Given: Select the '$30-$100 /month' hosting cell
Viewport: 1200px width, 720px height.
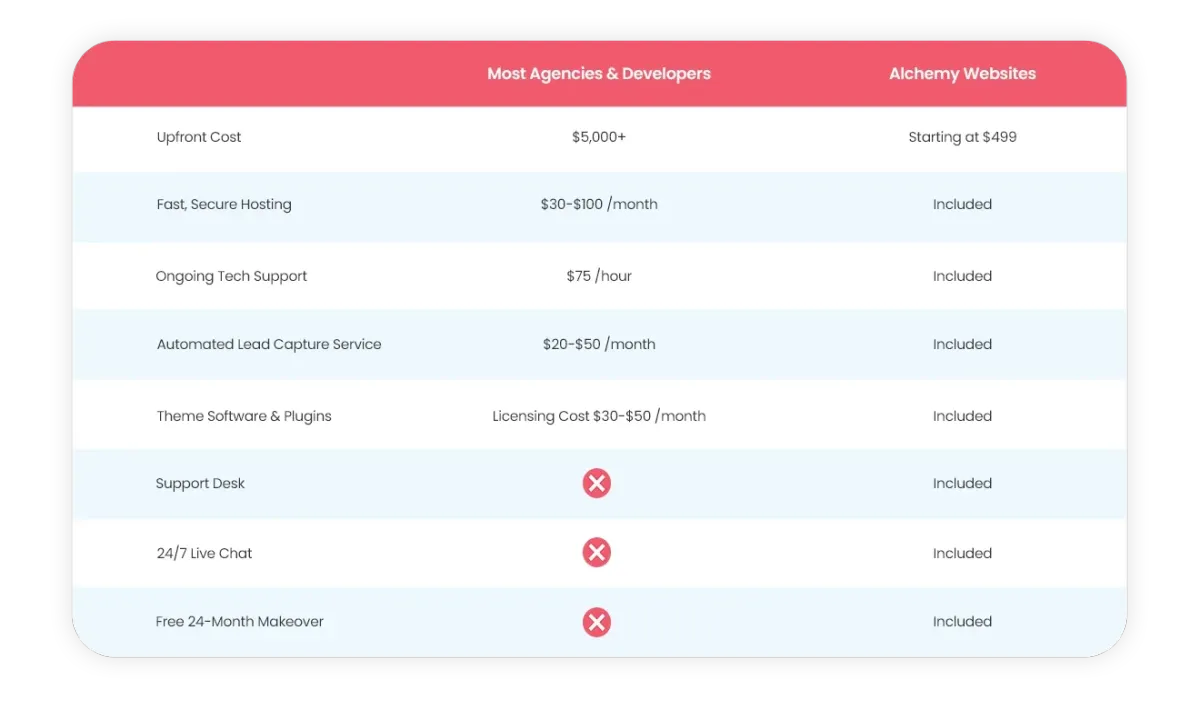Looking at the screenshot, I should [599, 204].
